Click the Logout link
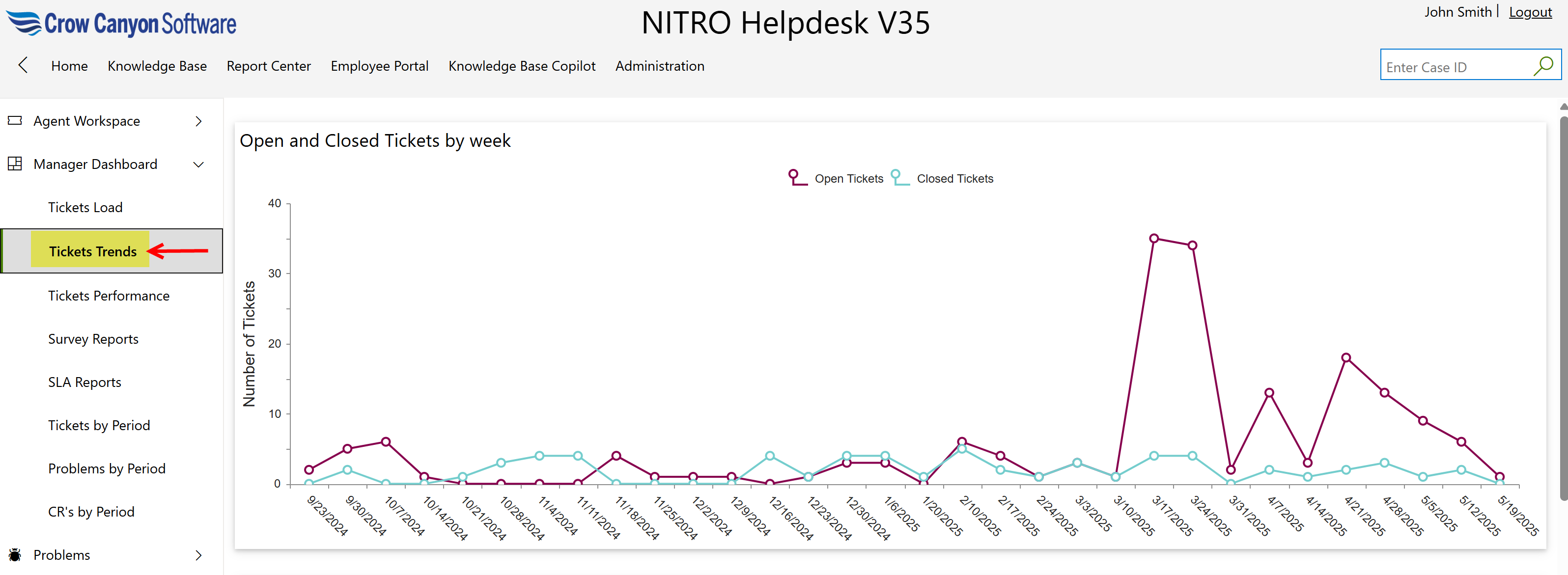 tap(1530, 12)
